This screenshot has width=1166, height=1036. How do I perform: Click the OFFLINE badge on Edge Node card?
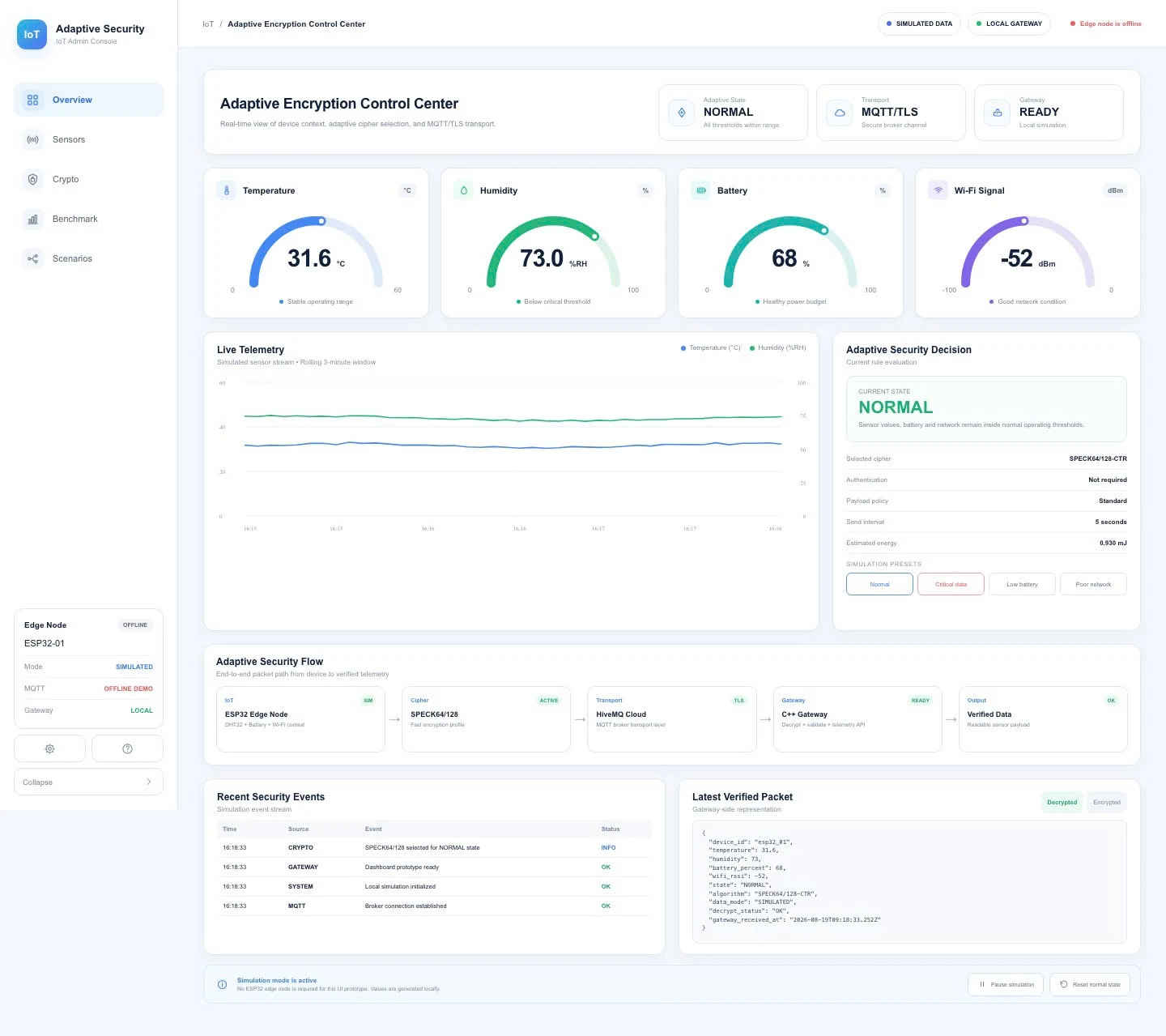pos(135,625)
